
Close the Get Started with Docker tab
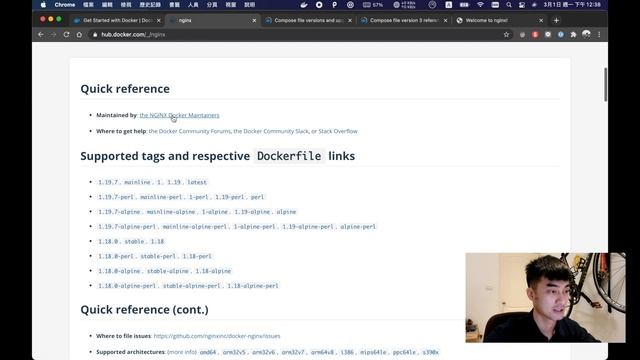159,20
